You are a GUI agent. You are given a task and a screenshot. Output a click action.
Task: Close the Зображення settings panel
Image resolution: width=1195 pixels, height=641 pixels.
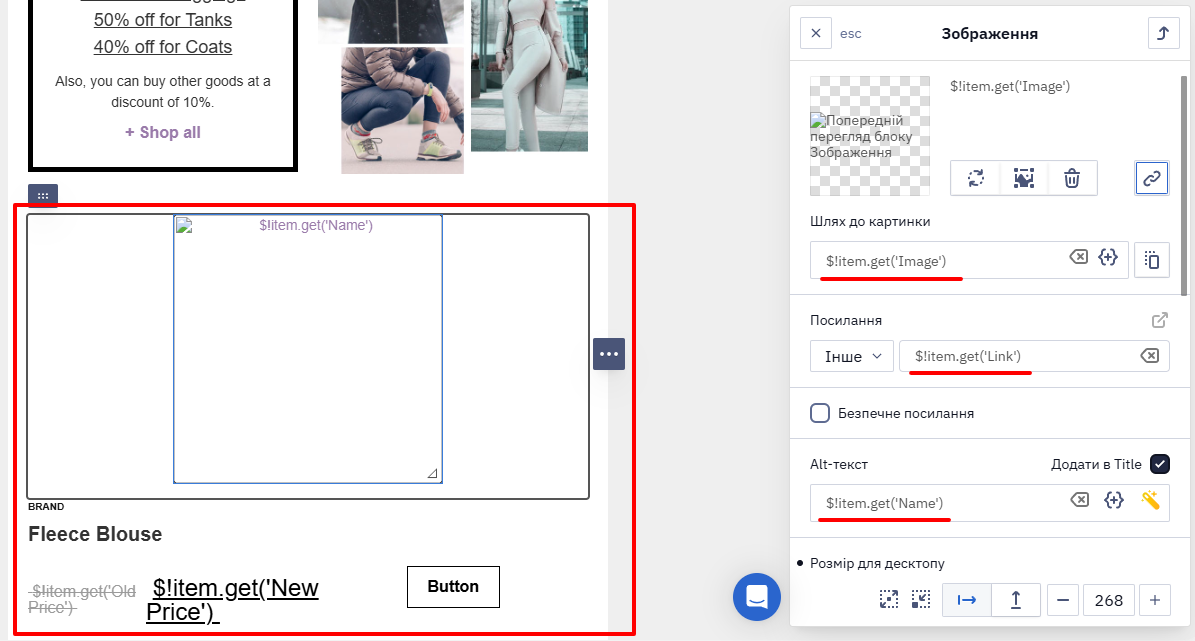(815, 34)
